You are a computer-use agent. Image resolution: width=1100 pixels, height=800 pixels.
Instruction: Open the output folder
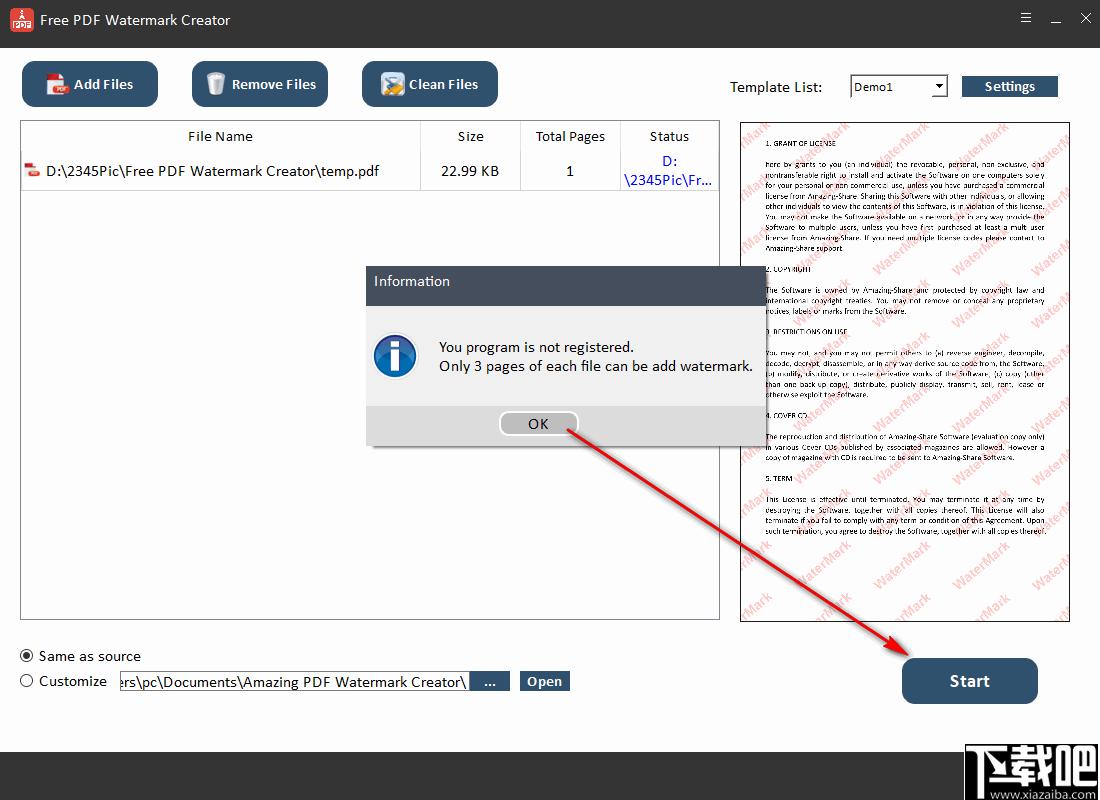tap(544, 681)
